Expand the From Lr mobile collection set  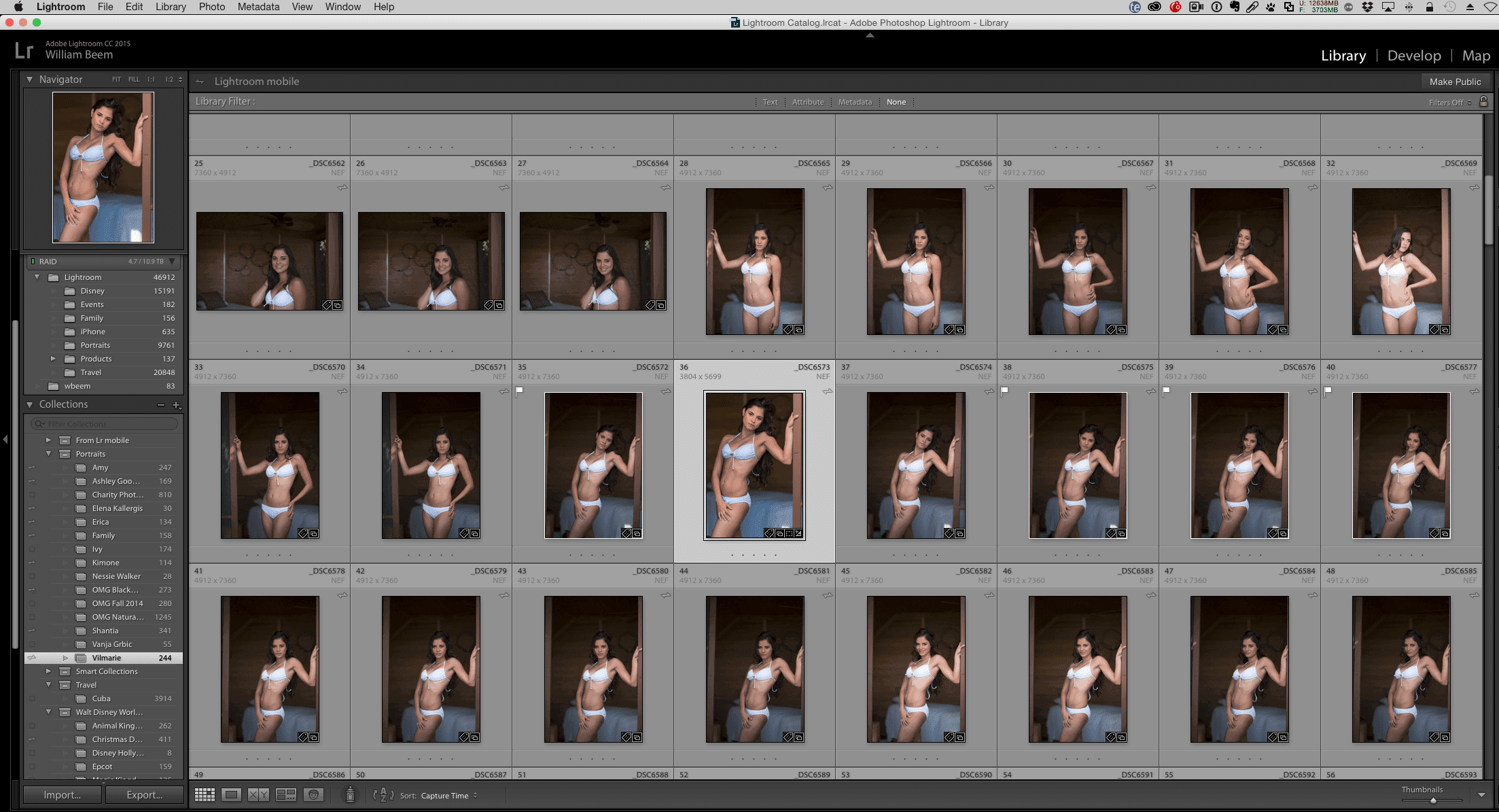pyautogui.click(x=48, y=440)
